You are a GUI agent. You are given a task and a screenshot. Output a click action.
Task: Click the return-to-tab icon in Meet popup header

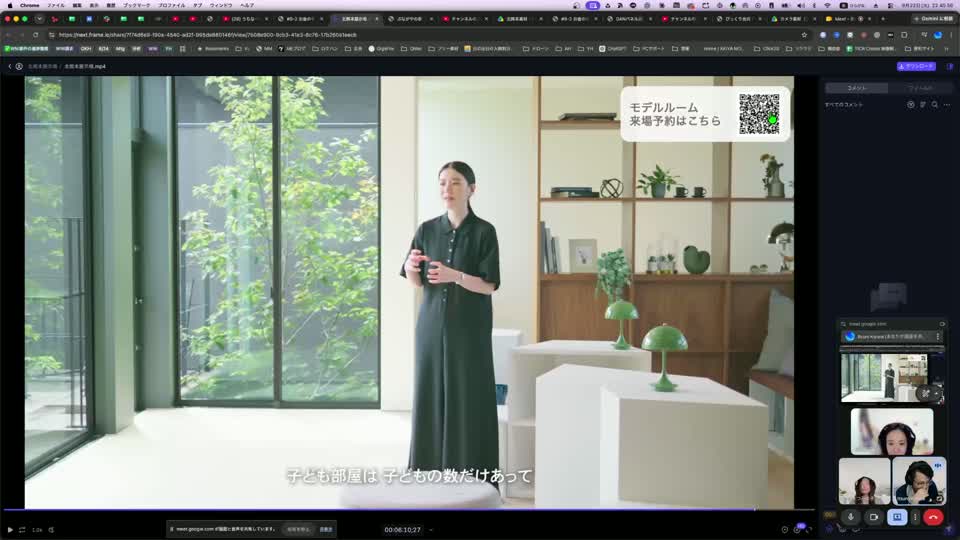(942, 324)
